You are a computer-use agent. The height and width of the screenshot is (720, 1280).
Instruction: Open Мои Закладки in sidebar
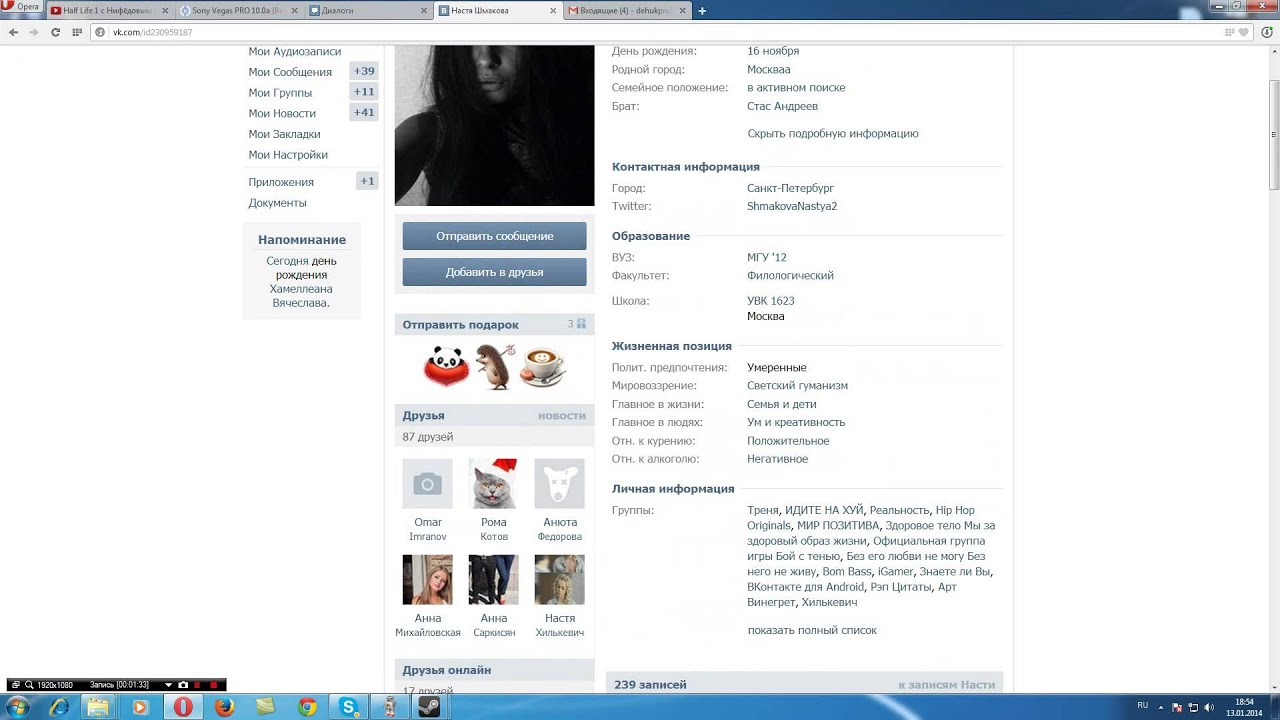[x=285, y=134]
